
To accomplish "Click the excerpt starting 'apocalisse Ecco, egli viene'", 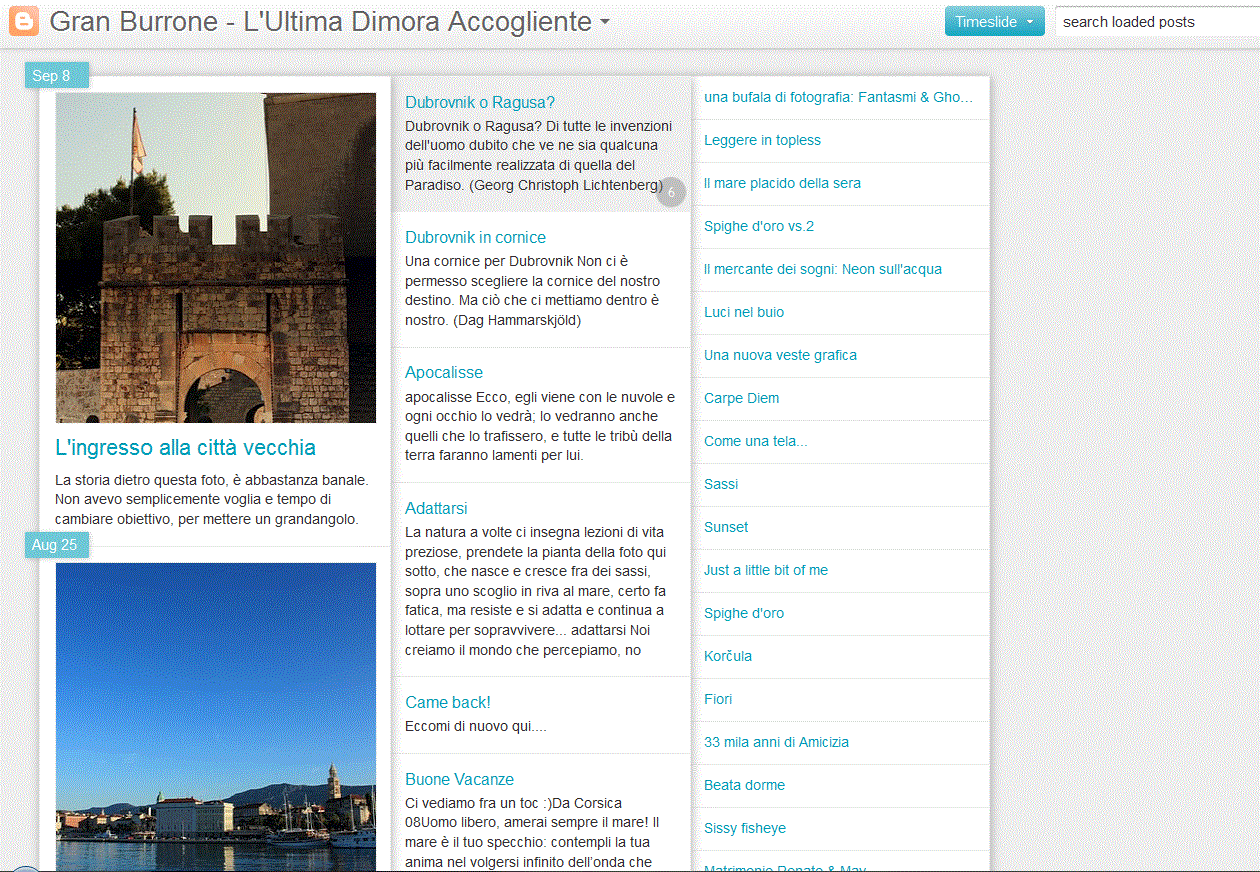I will tap(540, 426).
